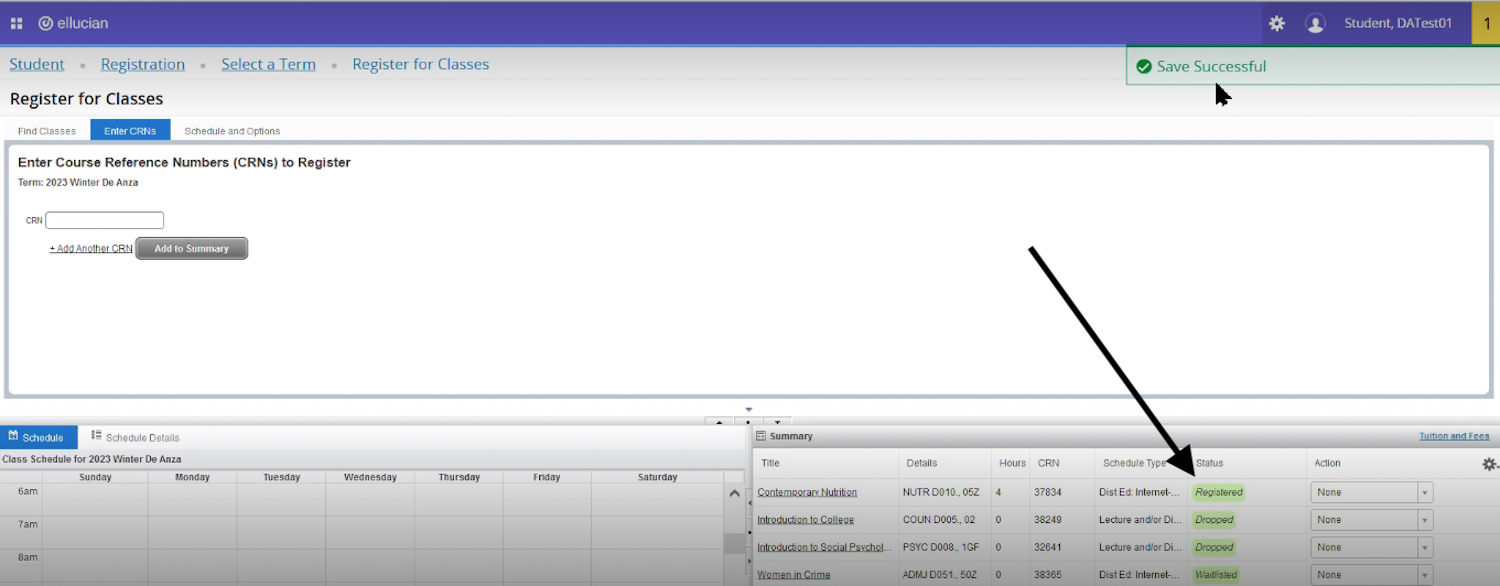Open the Tuition and Fees link

pyautogui.click(x=1454, y=436)
